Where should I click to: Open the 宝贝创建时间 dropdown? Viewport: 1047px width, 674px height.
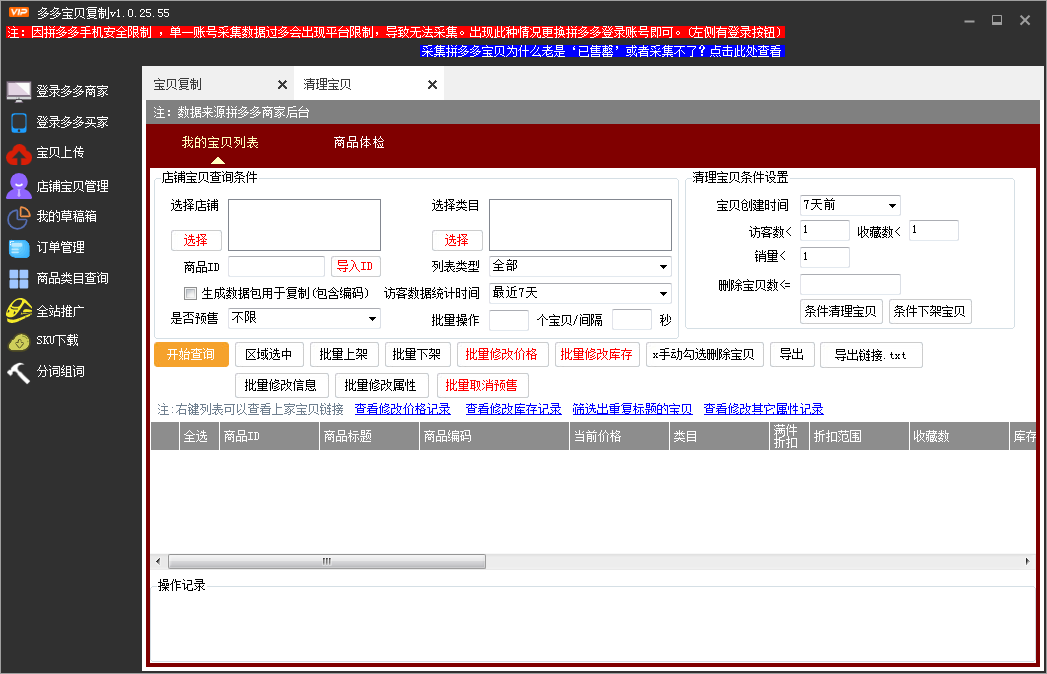(x=850, y=205)
